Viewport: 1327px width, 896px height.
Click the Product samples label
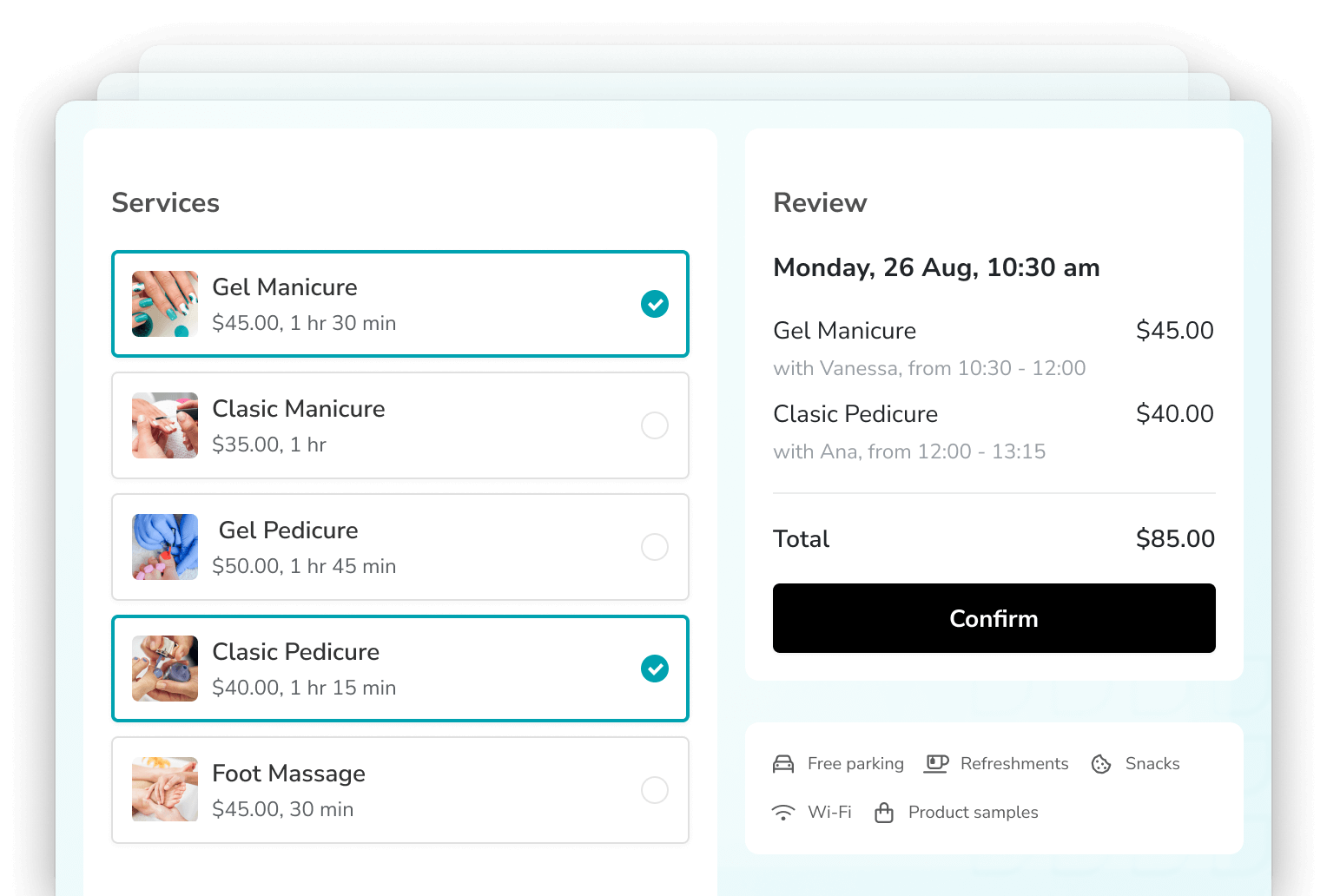pos(974,813)
